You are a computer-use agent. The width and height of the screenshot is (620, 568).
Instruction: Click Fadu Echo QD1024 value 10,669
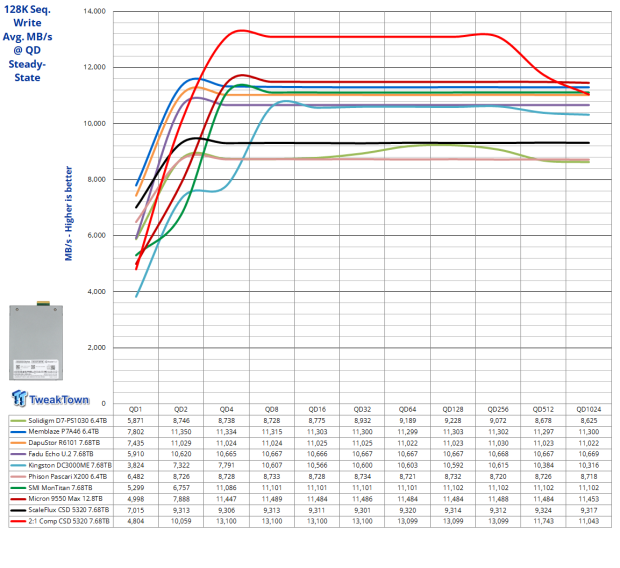tap(589, 454)
